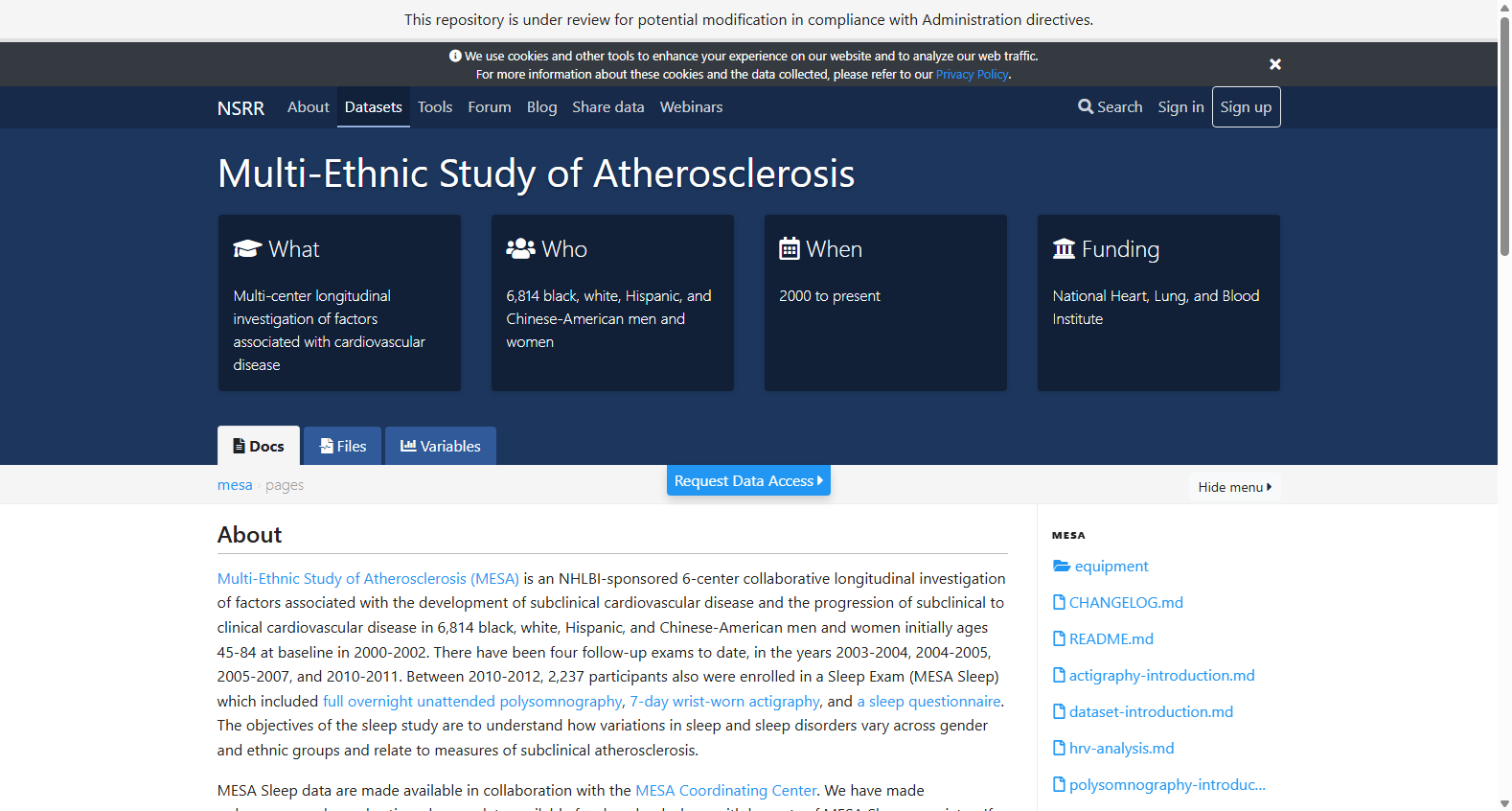Follow full overnight unattended polysomnography link
The image size is (1512, 811).
(x=472, y=702)
